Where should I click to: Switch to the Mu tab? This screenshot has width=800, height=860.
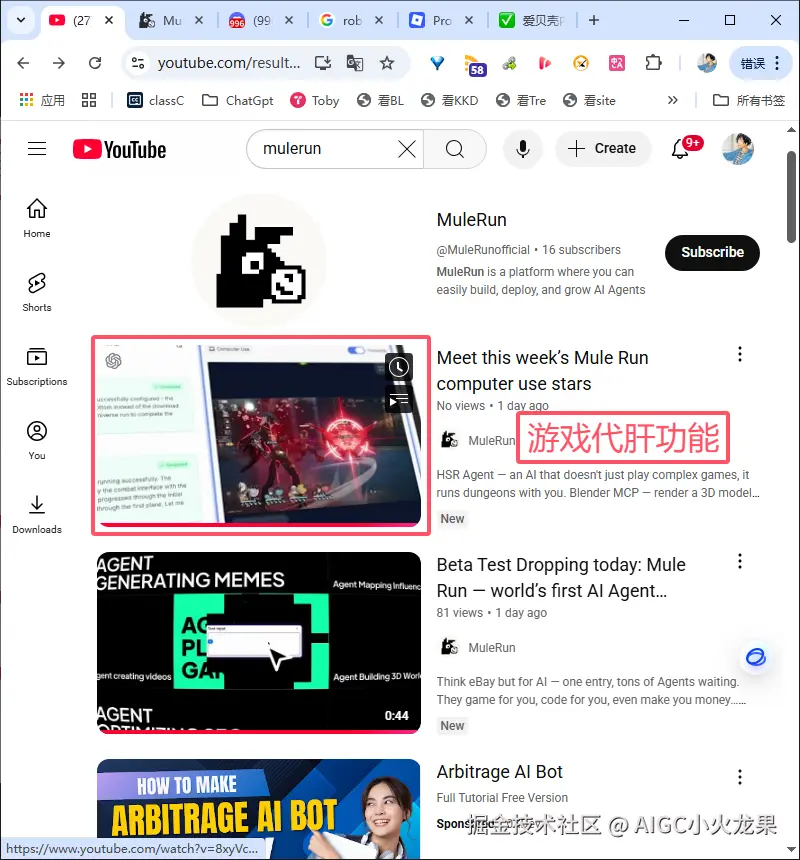pyautogui.click(x=162, y=20)
